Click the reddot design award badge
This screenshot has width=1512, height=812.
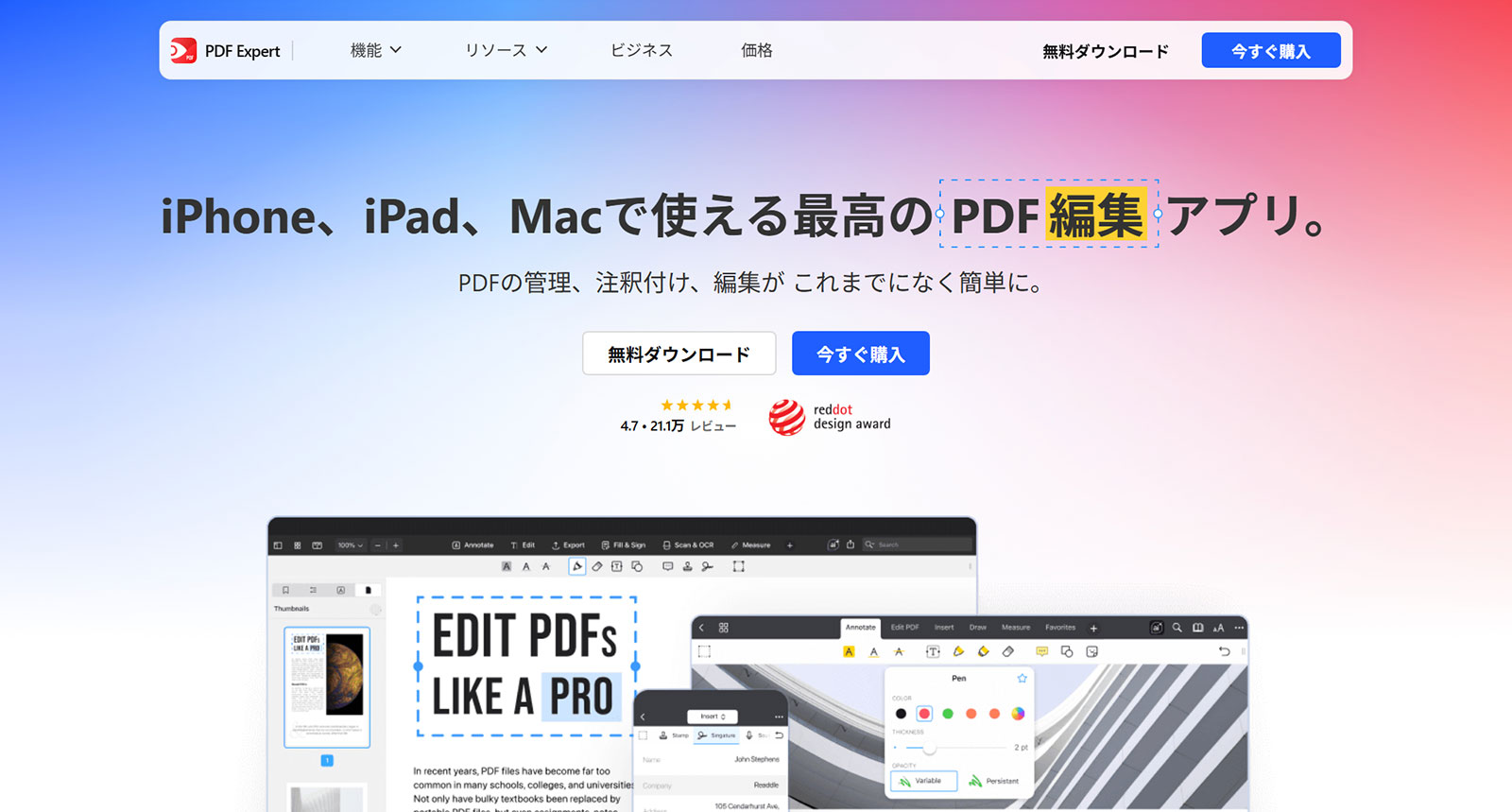[830, 417]
